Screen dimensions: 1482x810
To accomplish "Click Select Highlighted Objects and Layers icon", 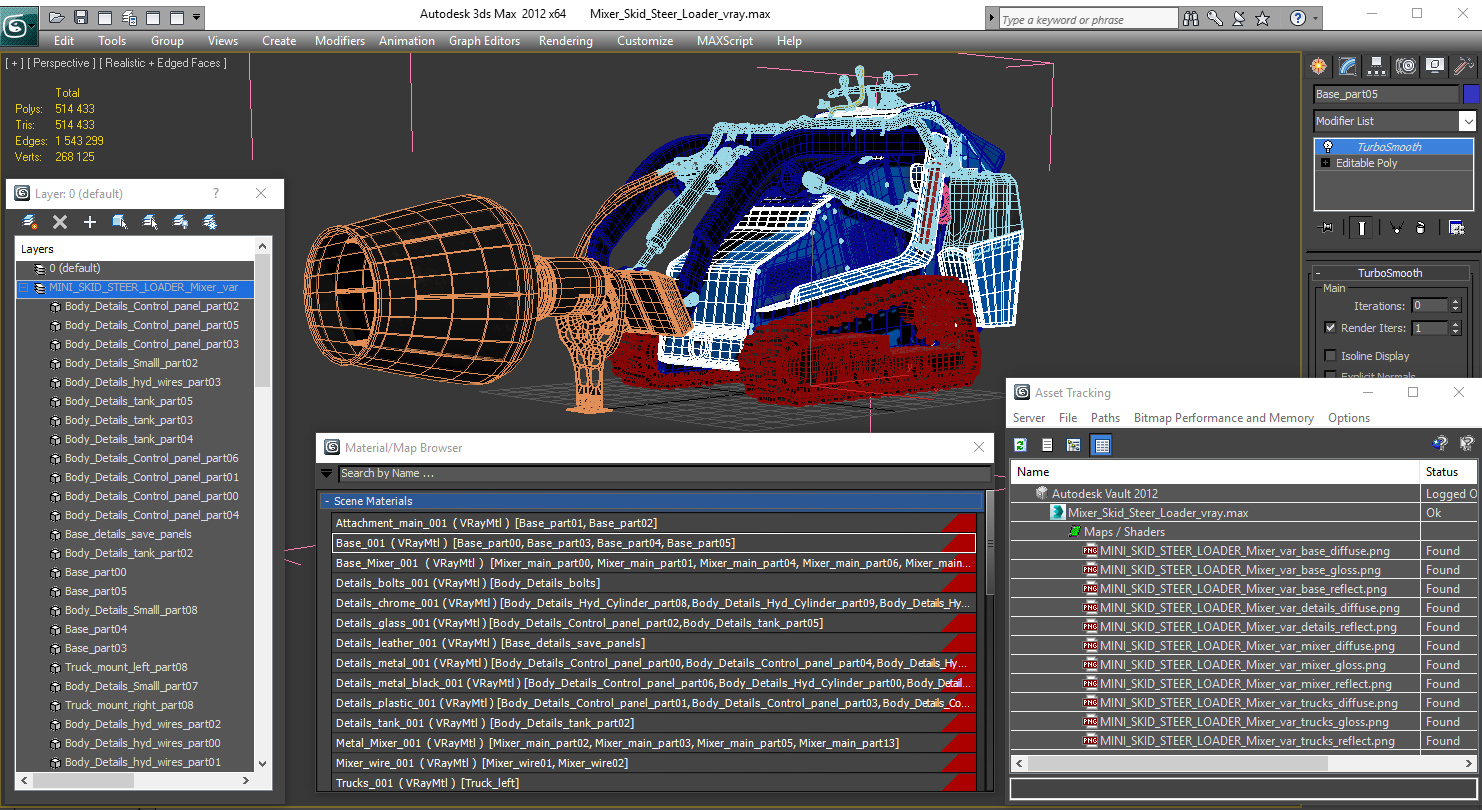I will coord(120,222).
